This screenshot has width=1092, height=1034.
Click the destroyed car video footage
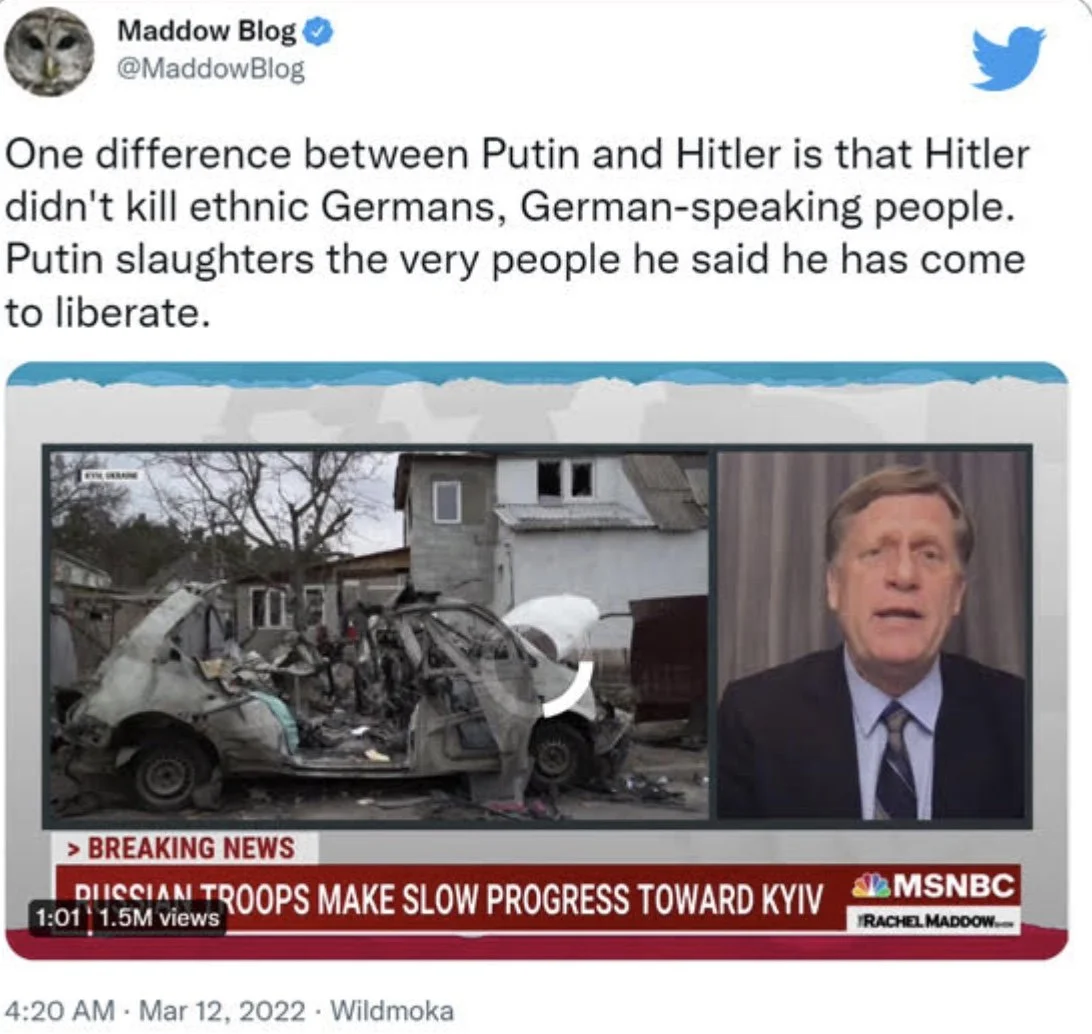click(x=377, y=634)
